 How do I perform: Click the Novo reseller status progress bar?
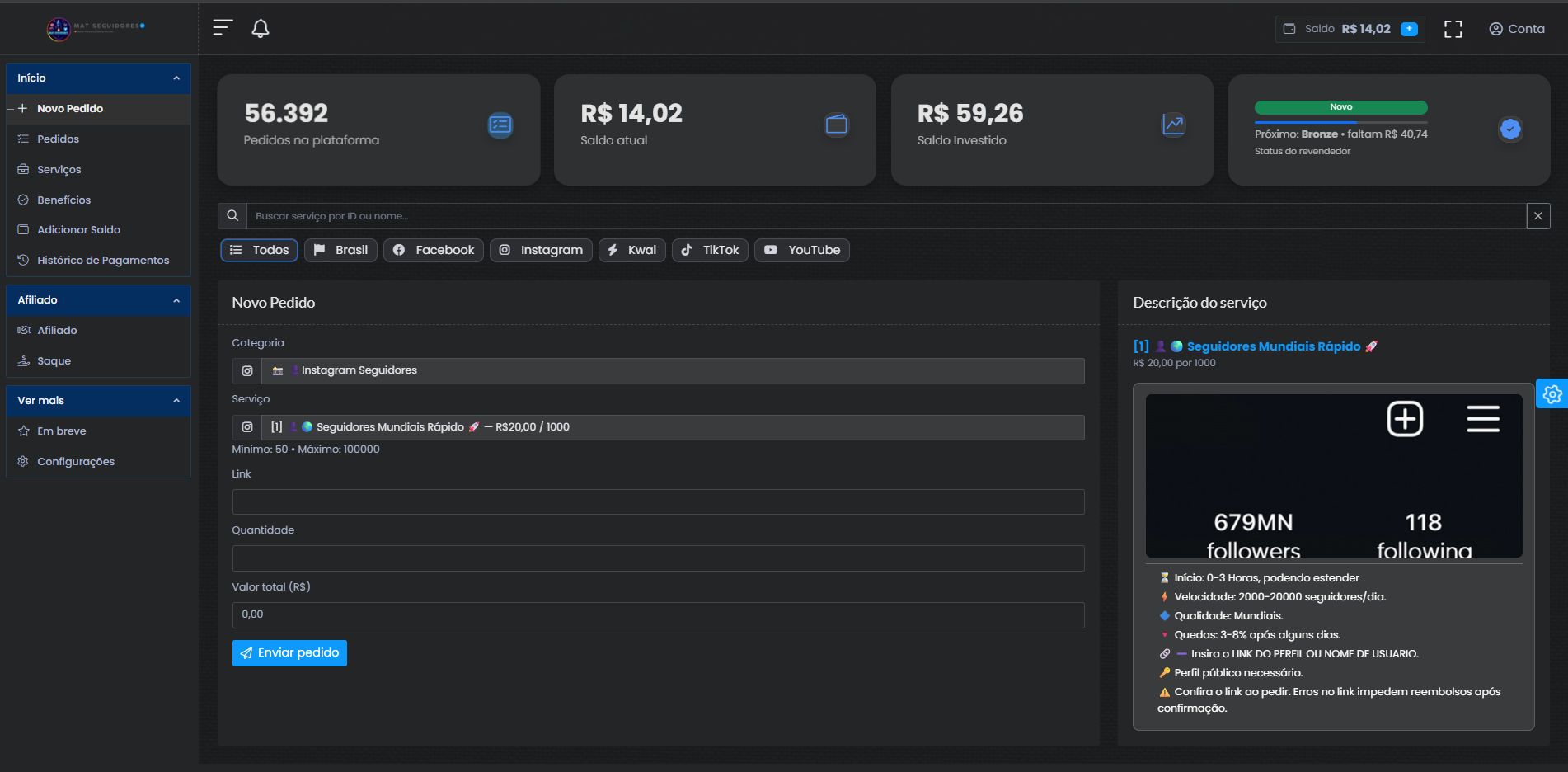click(x=1340, y=107)
